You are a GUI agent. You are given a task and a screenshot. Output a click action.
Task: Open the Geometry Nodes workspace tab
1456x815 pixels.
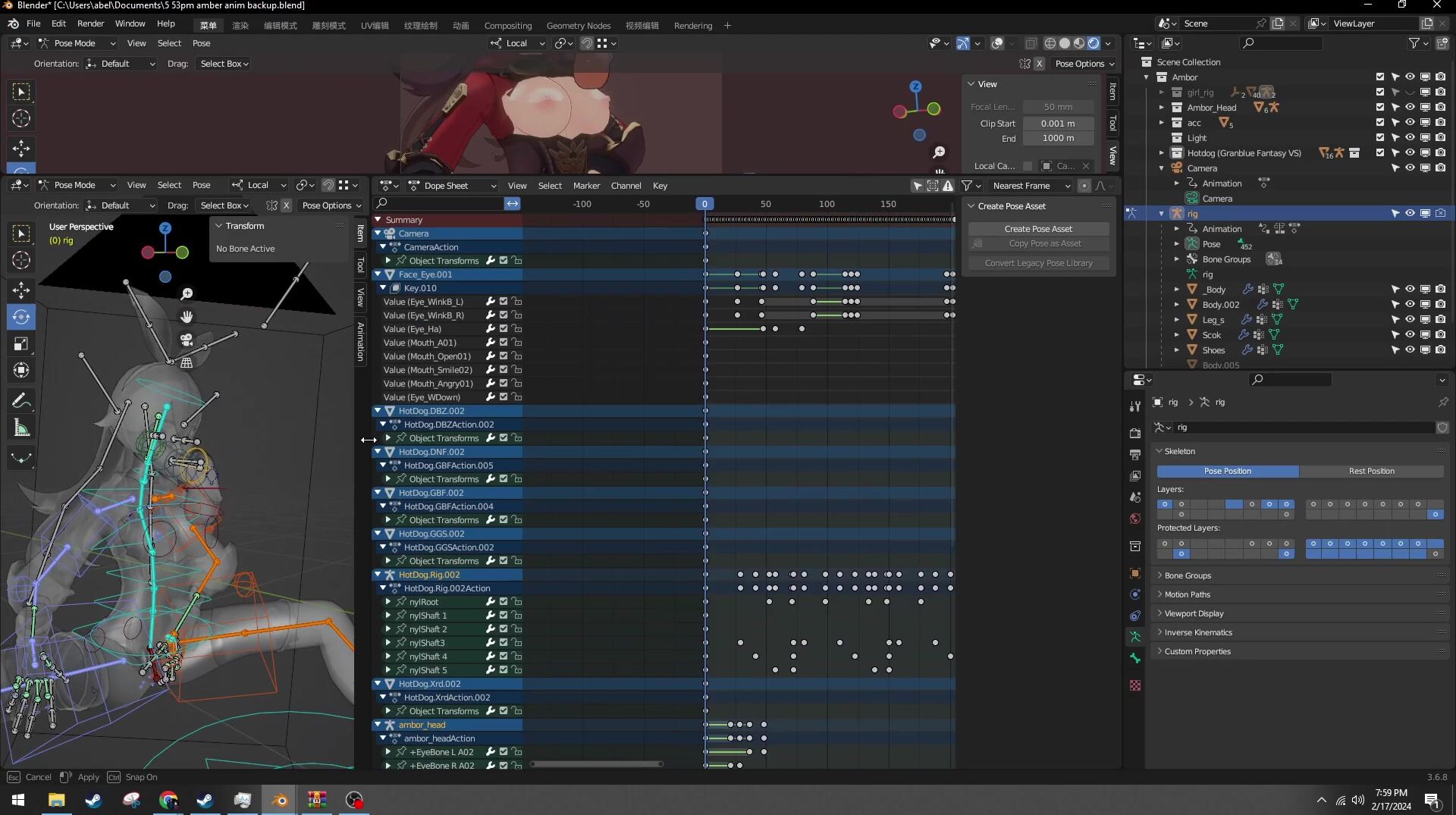tap(578, 25)
